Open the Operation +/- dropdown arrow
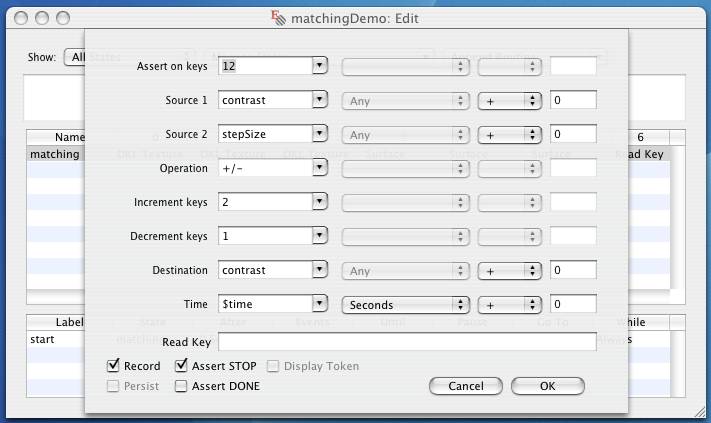Viewport: 711px width, 423px height. pyautogui.click(x=320, y=168)
